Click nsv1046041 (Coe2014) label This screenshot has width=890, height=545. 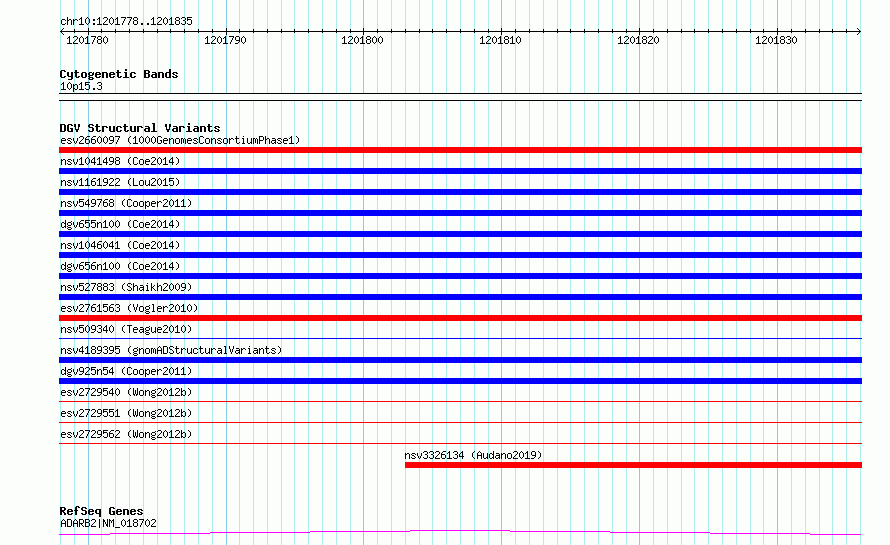click(x=120, y=245)
